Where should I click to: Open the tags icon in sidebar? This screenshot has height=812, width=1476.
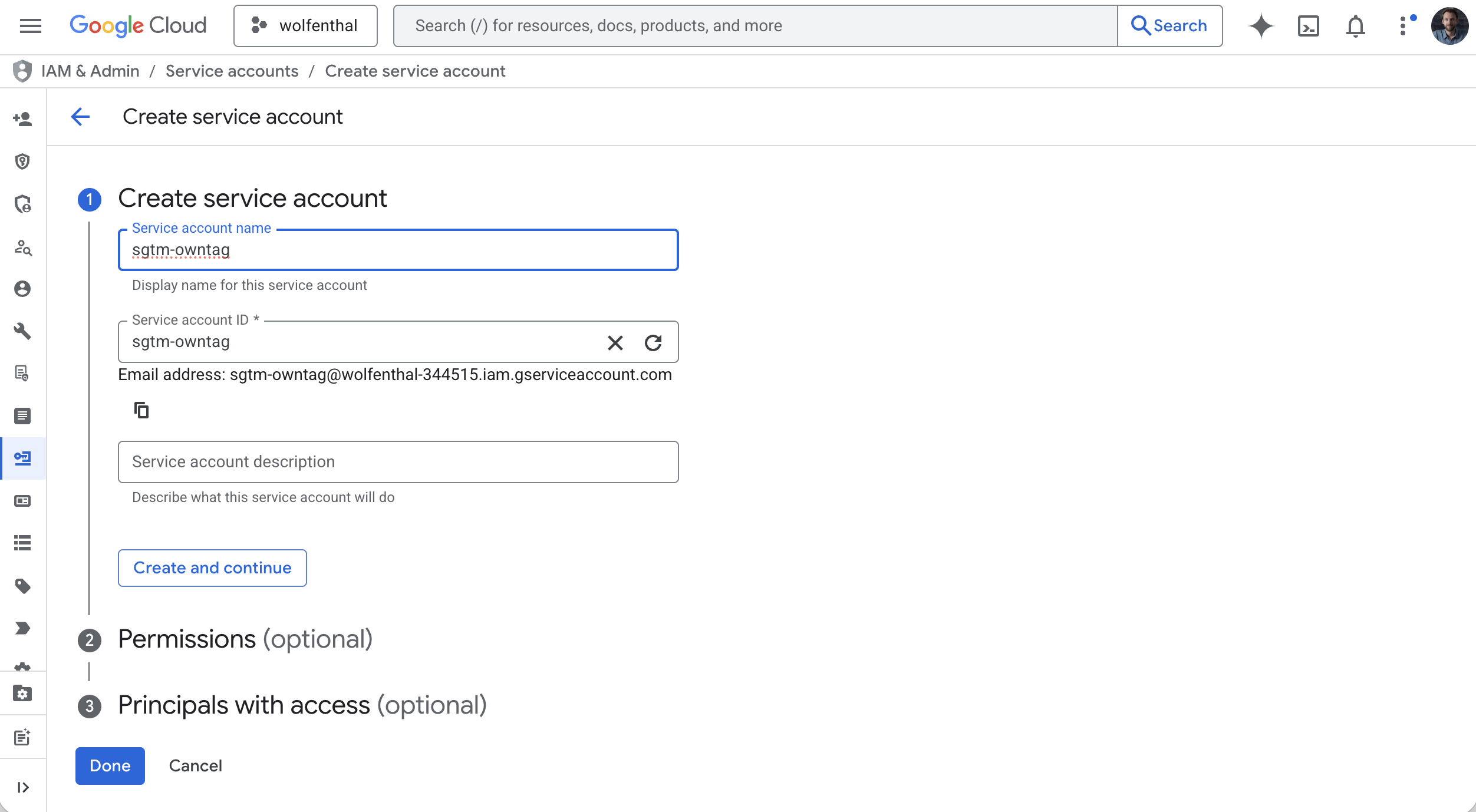coord(22,586)
